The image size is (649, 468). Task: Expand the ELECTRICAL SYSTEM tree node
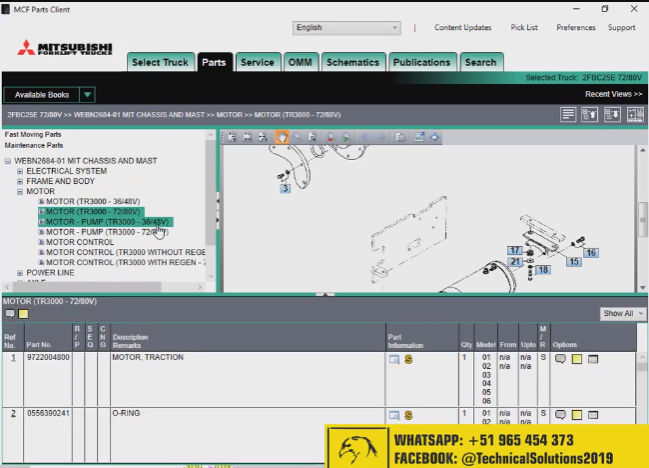pos(20,171)
